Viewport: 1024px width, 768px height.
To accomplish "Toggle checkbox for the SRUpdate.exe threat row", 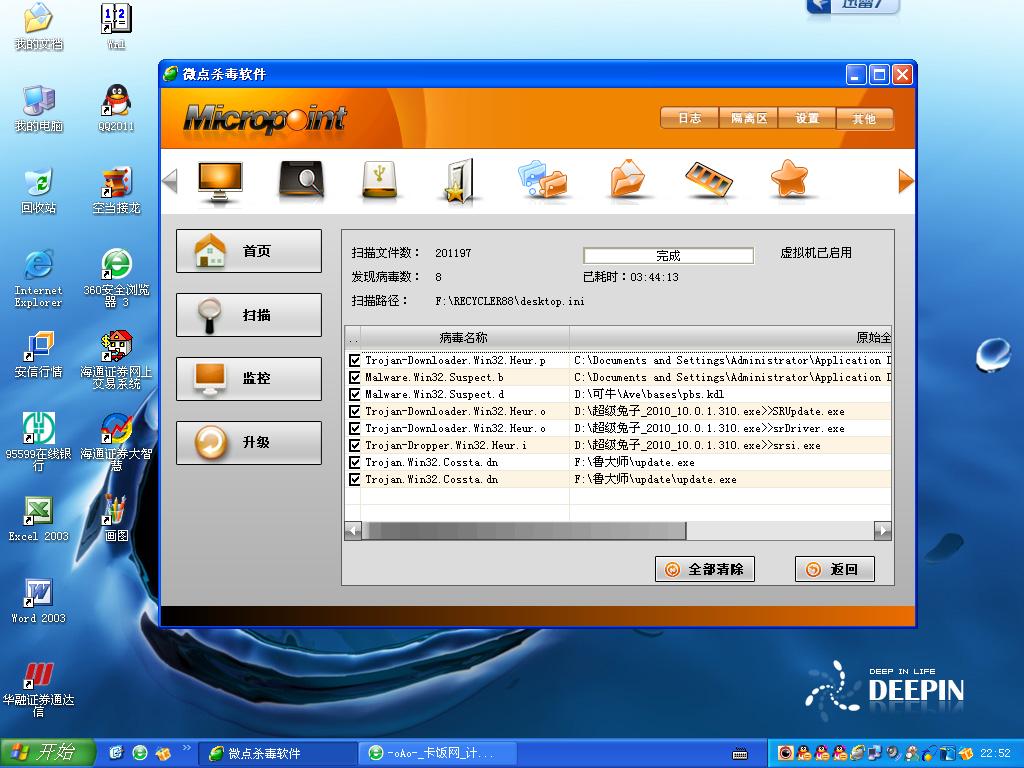I will pyautogui.click(x=355, y=411).
